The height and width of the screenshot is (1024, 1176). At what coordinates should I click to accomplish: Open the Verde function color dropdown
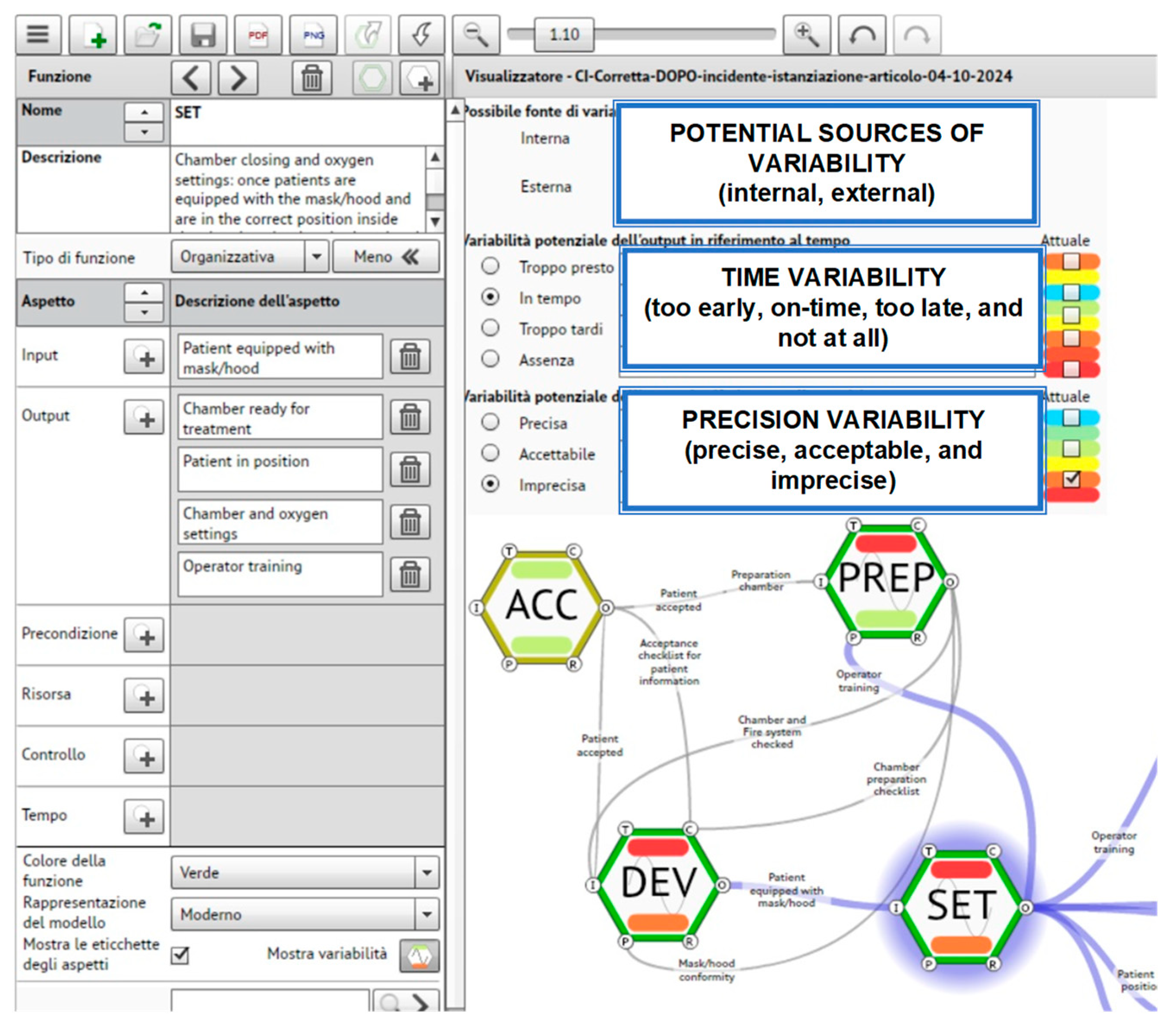tap(426, 873)
